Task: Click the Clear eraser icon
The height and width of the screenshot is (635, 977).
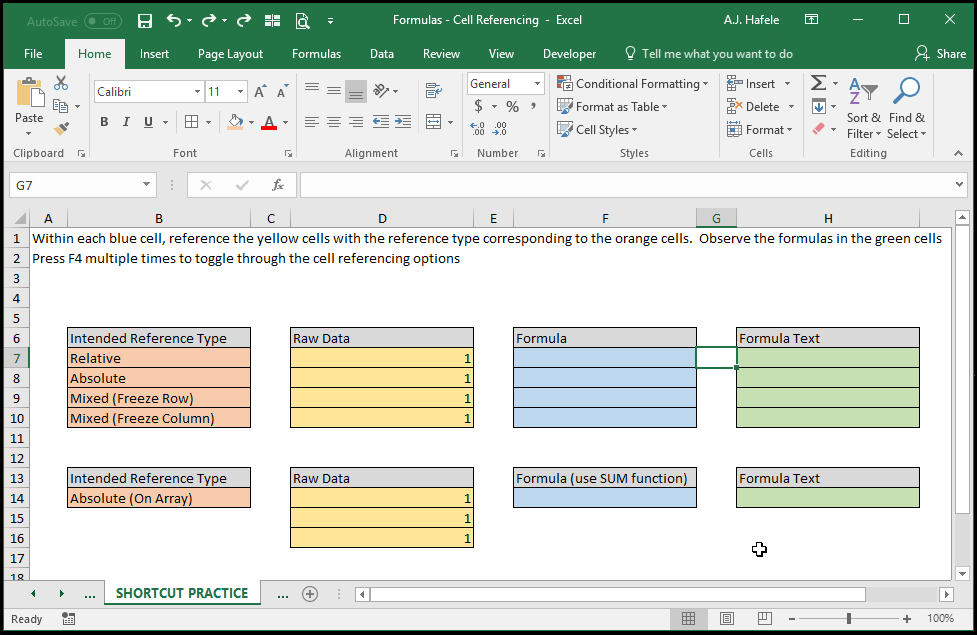Action: coord(819,129)
